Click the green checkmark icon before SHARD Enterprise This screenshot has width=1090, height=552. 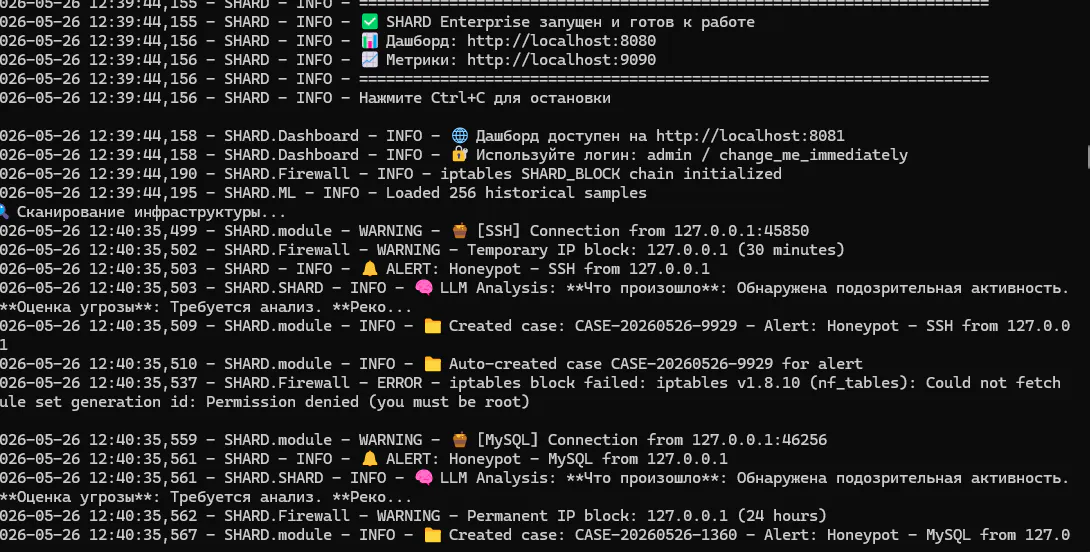point(369,22)
